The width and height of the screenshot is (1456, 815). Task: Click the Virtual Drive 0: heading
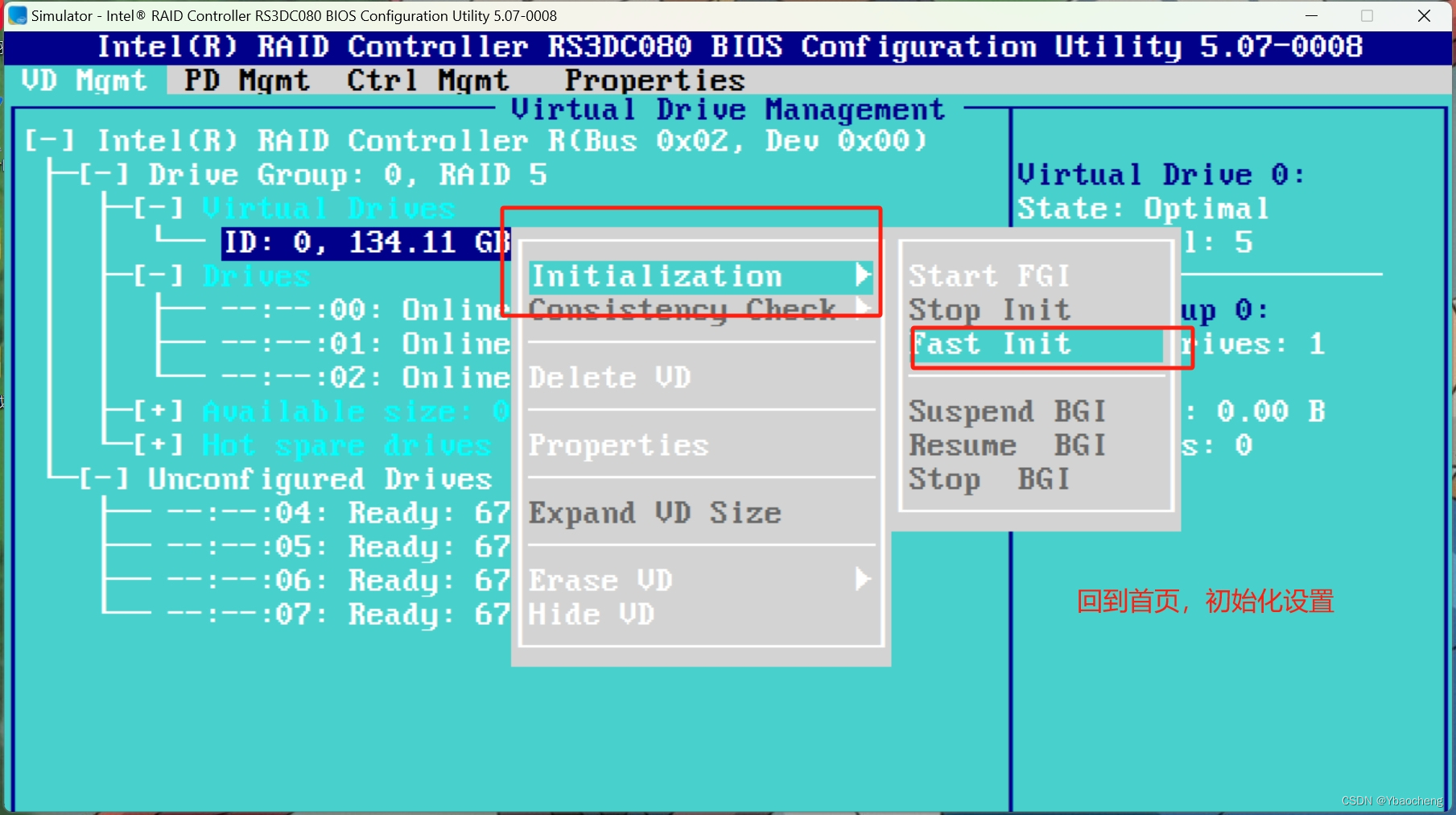click(1161, 175)
